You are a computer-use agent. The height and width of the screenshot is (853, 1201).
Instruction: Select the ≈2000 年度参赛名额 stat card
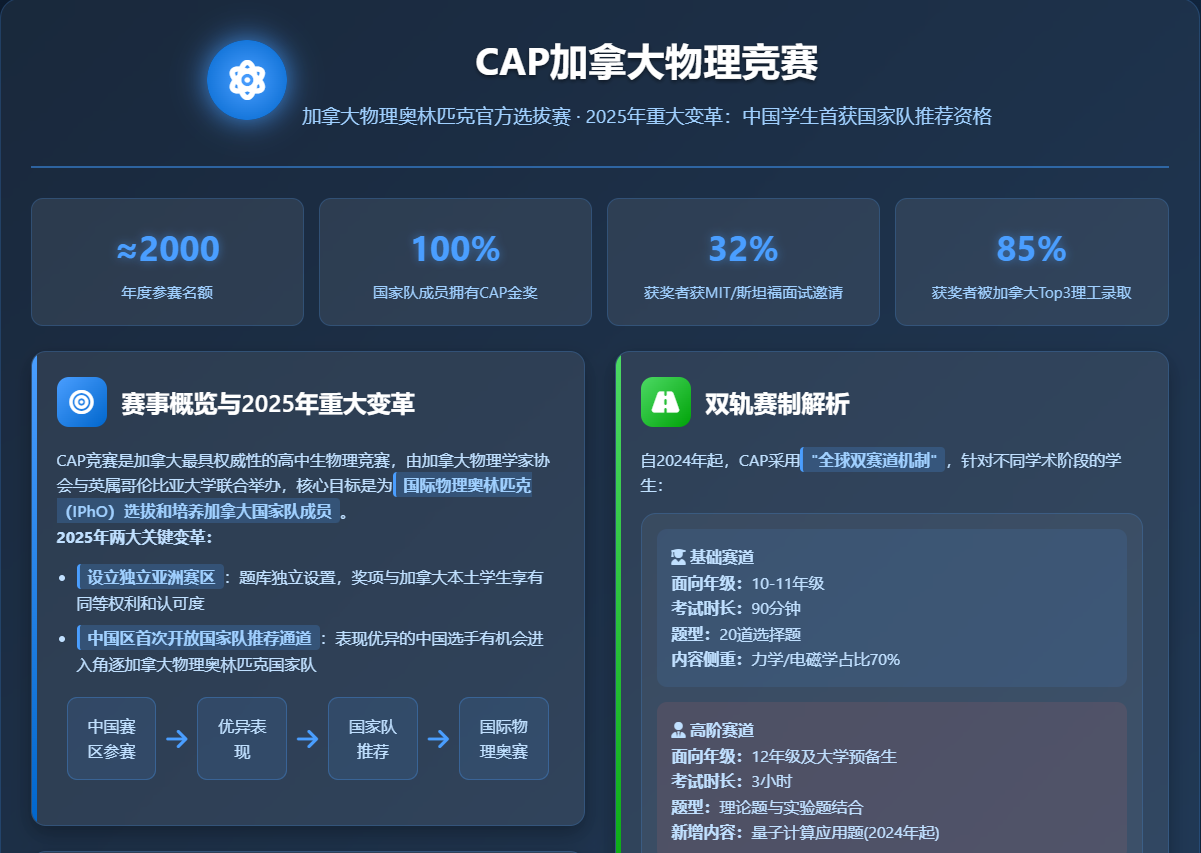[x=167, y=262]
